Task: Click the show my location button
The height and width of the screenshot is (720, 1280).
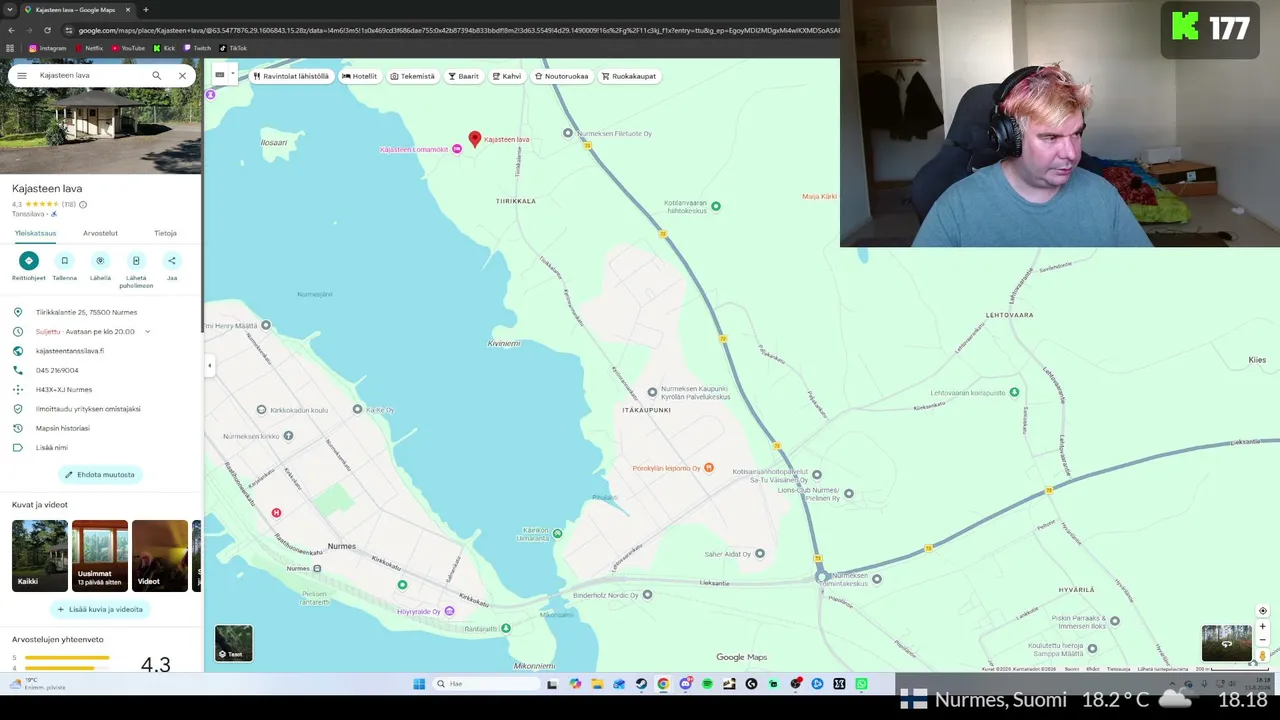Action: 1262,611
